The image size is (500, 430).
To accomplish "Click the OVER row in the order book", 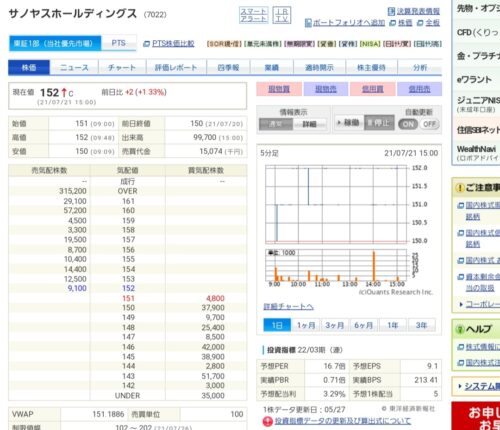I will pyautogui.click(x=128, y=191).
